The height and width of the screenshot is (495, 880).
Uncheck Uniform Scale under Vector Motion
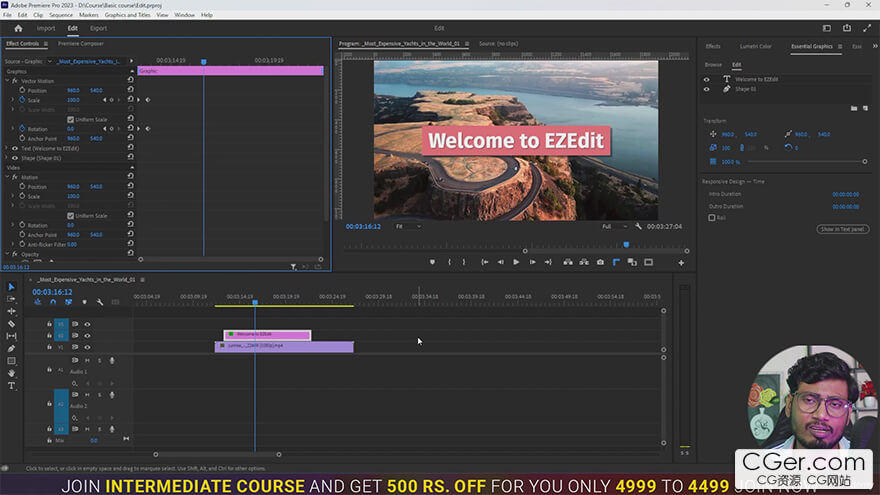click(71, 120)
